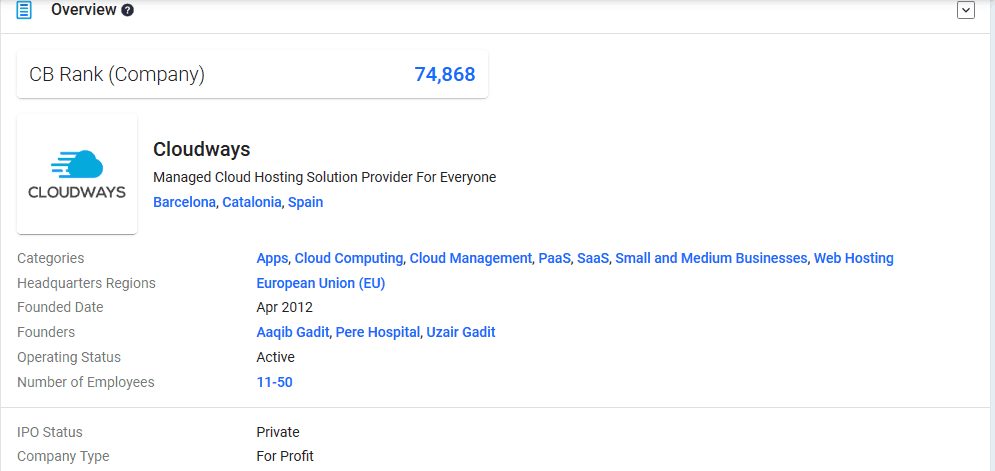Image resolution: width=995 pixels, height=471 pixels.
Task: Click the Founders field label
Action: 46,332
